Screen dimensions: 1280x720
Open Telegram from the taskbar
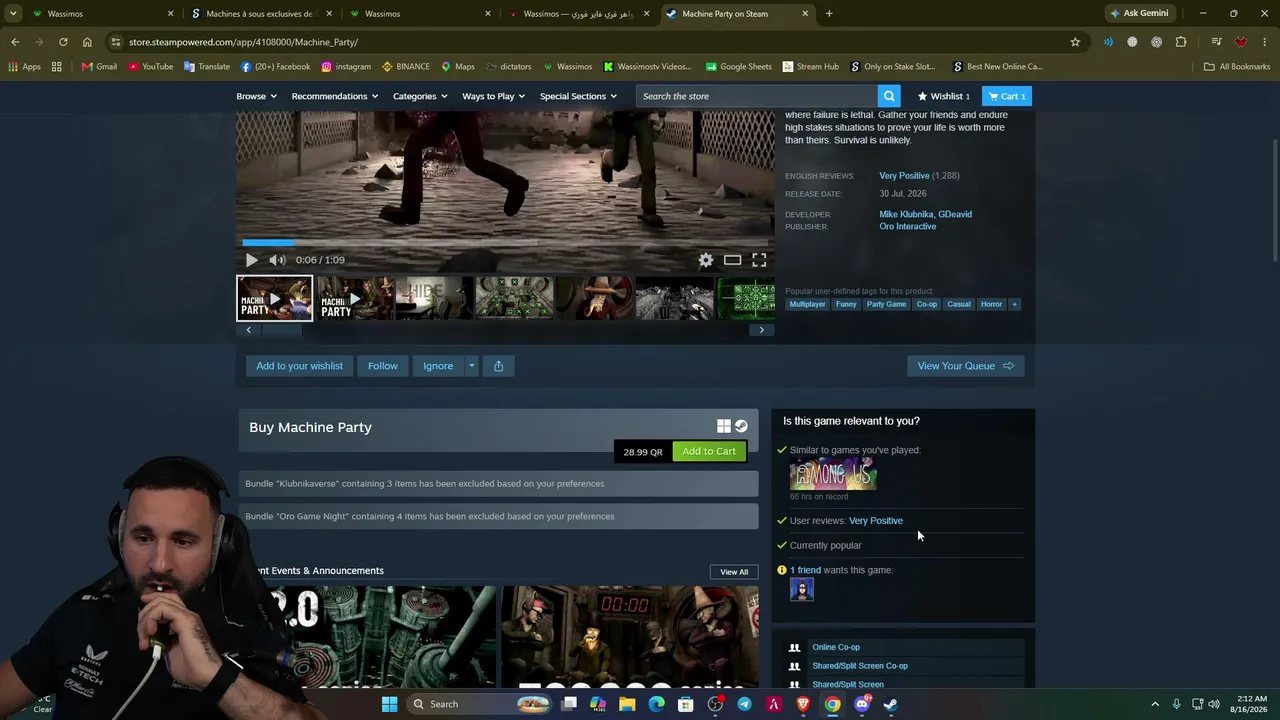pos(744,704)
